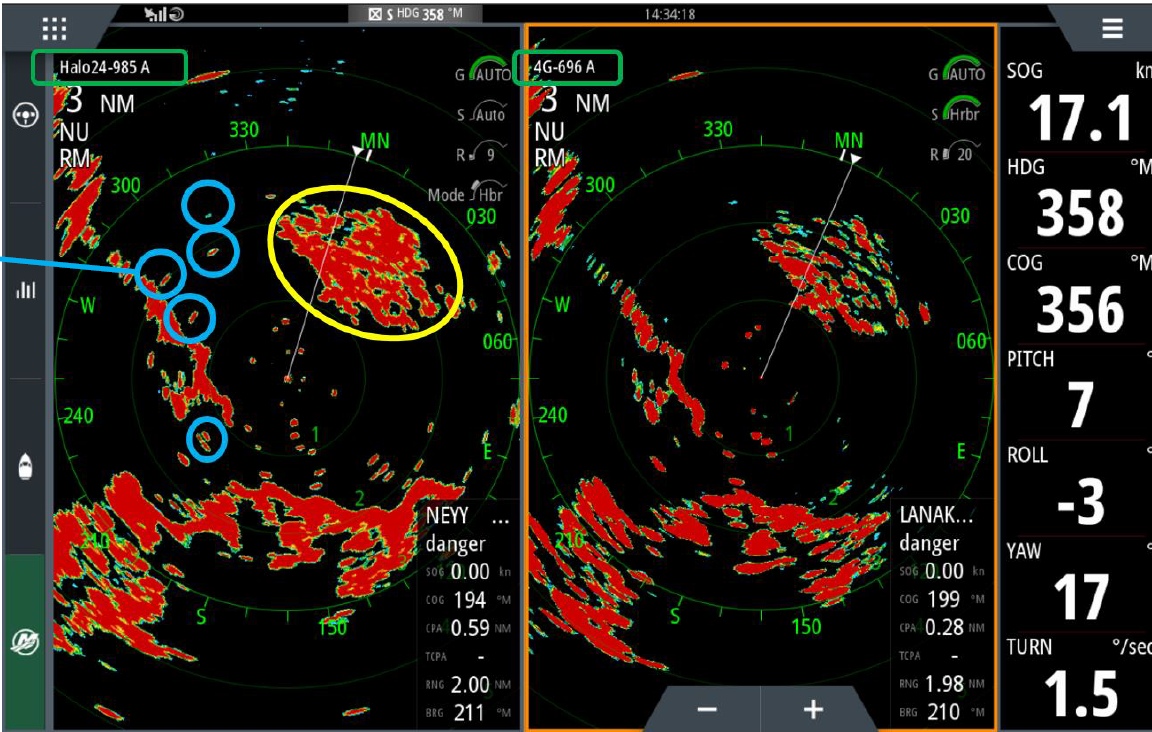Adjust Gain AUTO dial on 4G radar

(x=958, y=74)
